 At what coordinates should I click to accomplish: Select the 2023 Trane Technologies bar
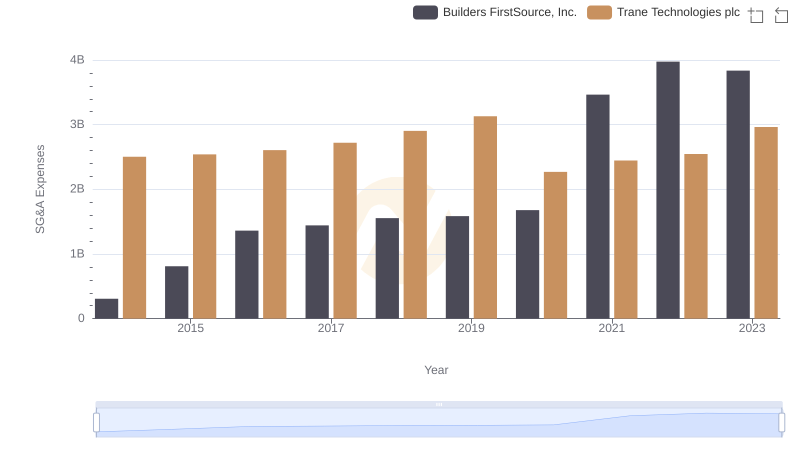coord(766,223)
